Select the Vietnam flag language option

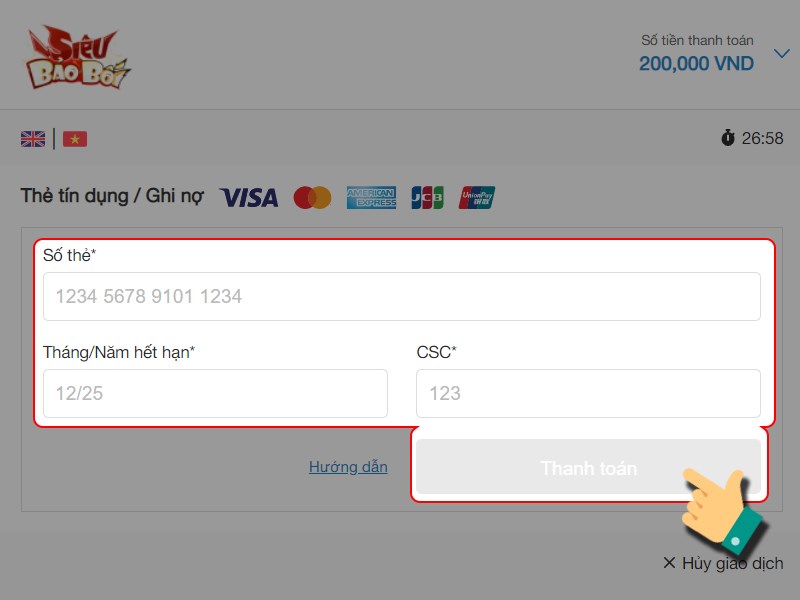tap(75, 139)
